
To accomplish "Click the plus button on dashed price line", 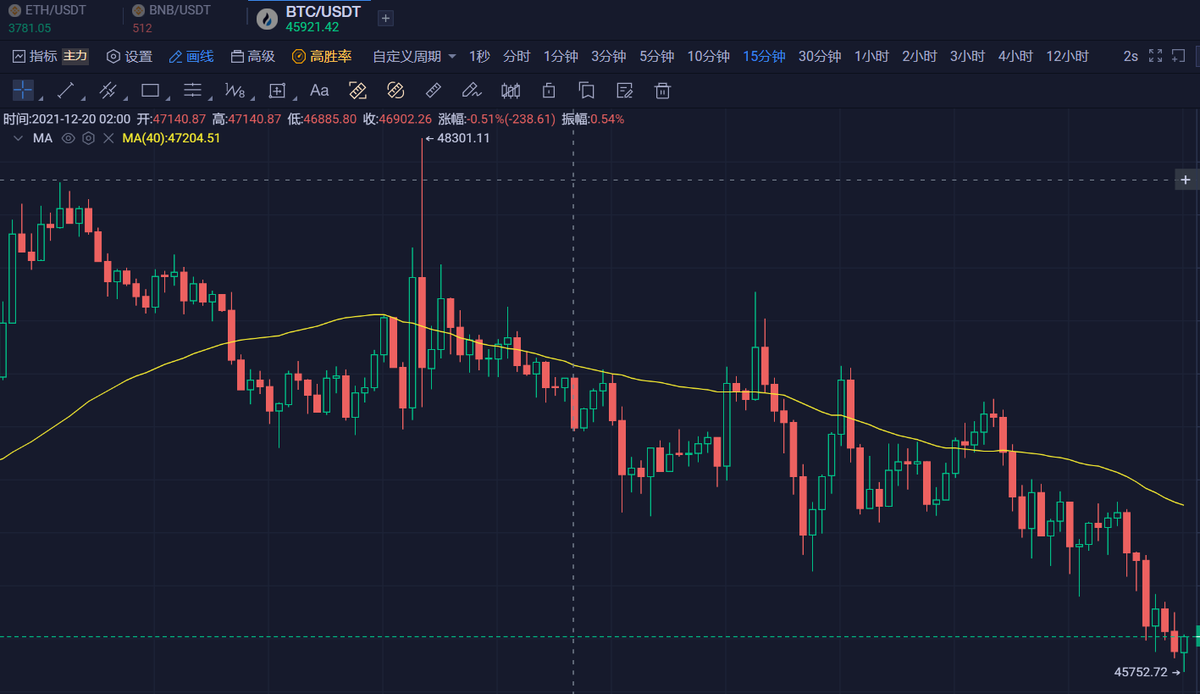I will [x=1185, y=180].
